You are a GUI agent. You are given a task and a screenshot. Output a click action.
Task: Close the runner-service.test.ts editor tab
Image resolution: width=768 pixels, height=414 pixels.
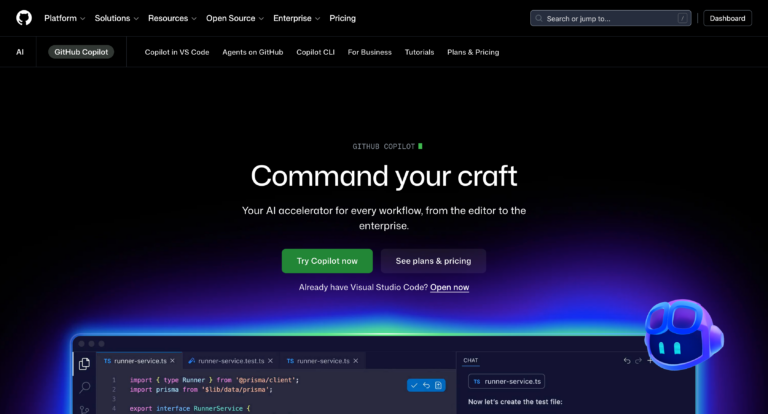click(x=270, y=361)
